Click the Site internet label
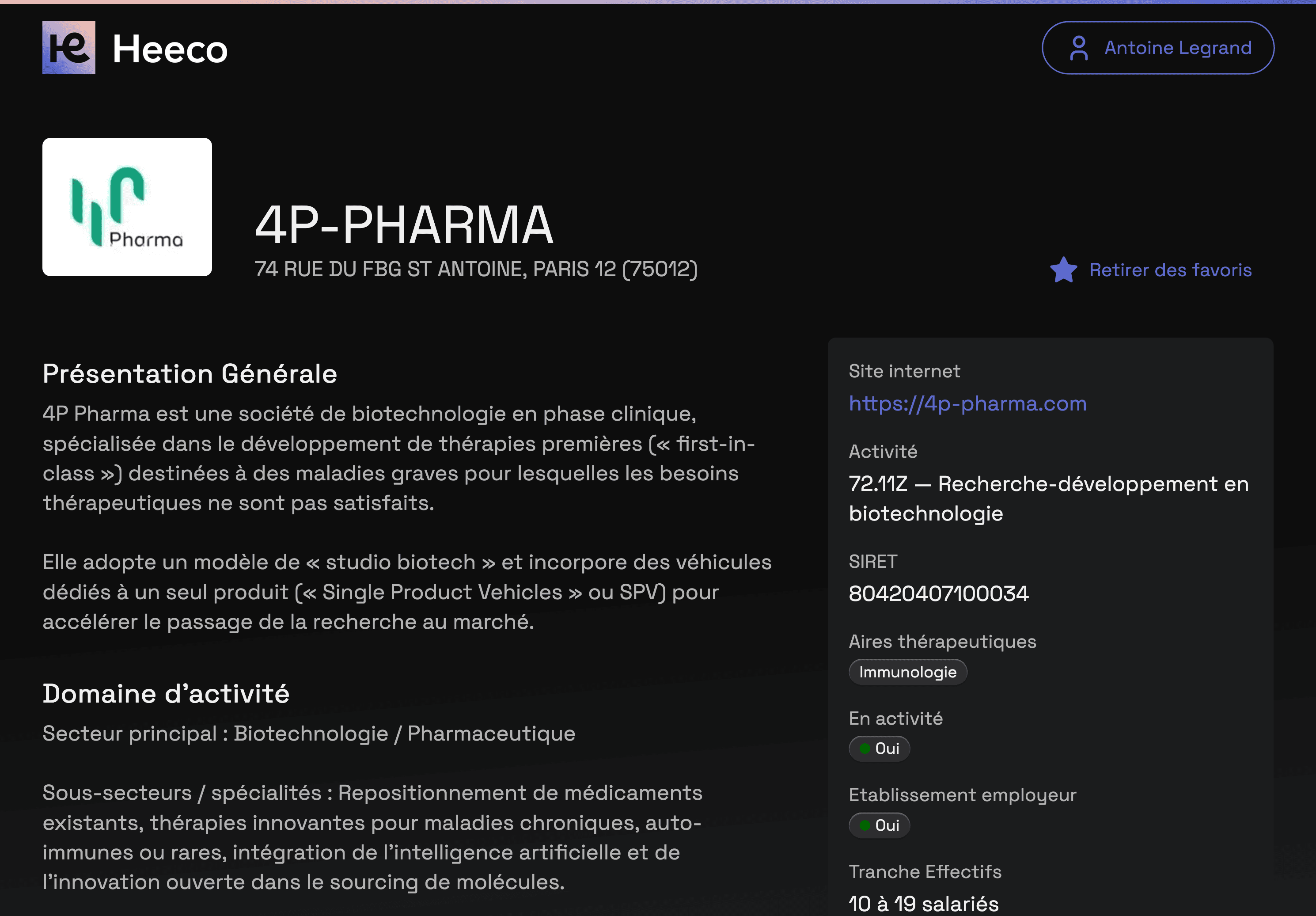 pos(904,371)
